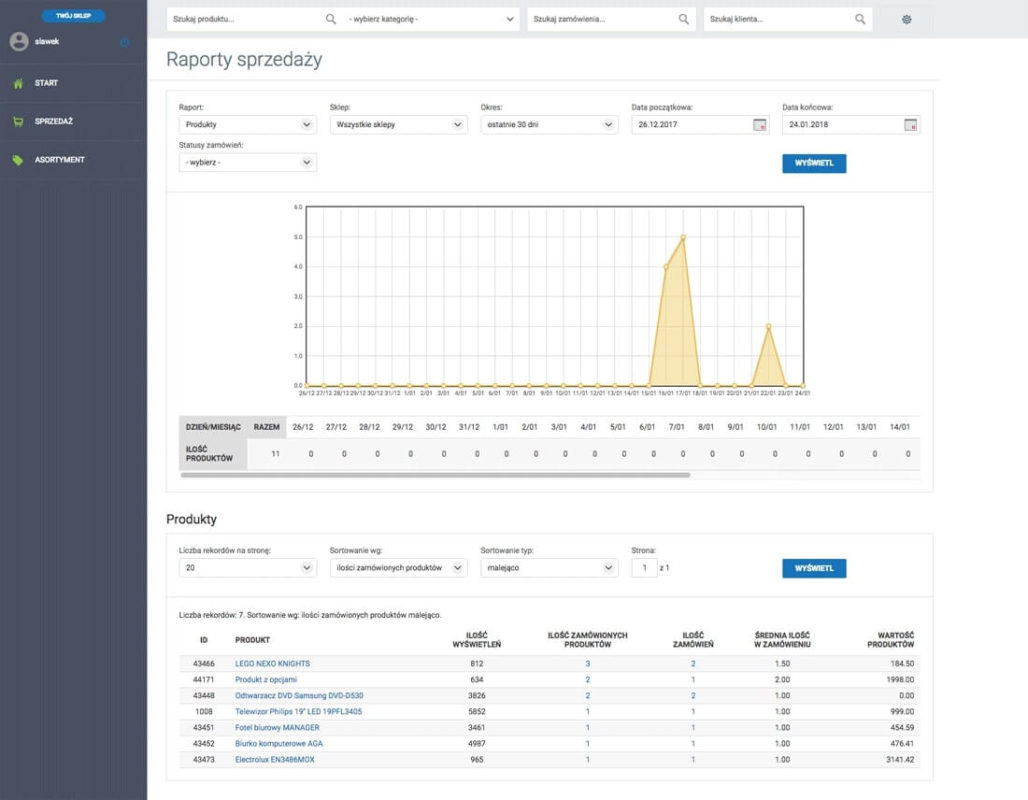Click the RAZEM column header
1028x800 pixels.
tap(267, 427)
